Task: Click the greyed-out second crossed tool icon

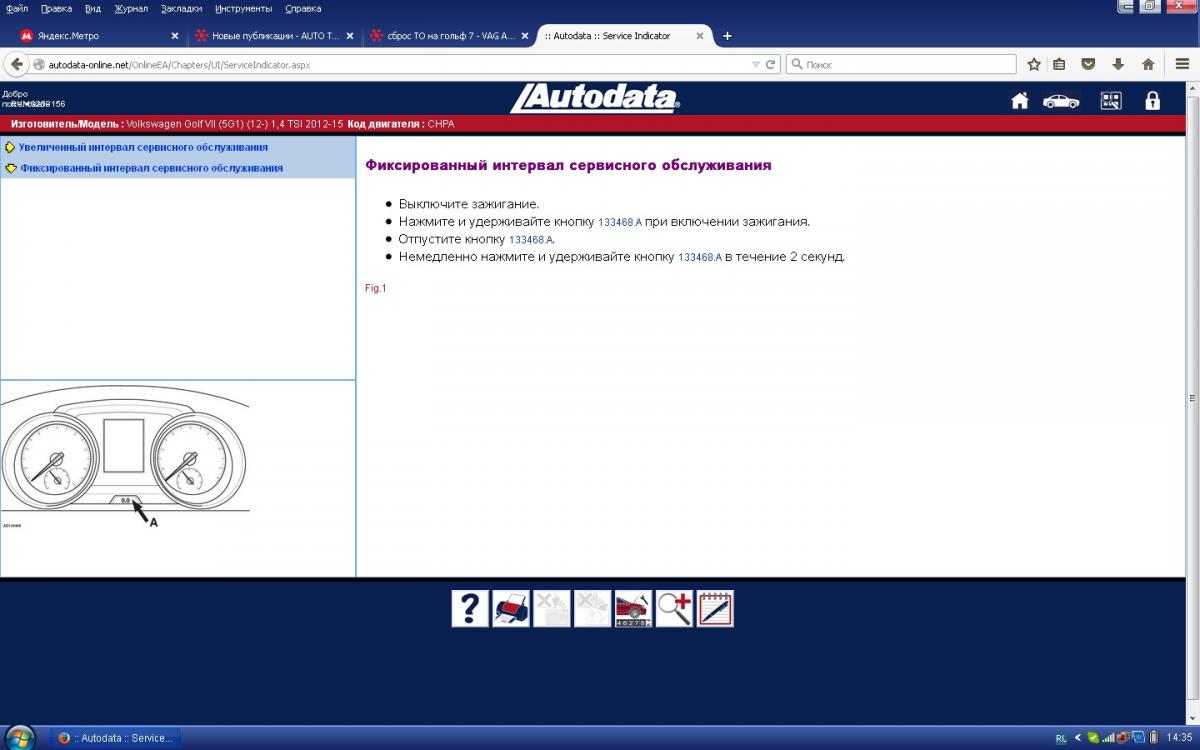Action: click(x=592, y=609)
